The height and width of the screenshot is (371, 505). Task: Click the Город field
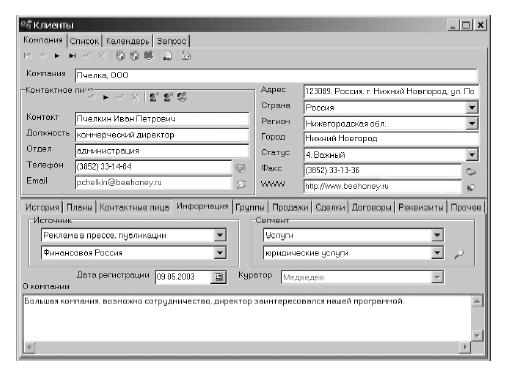(x=391, y=138)
